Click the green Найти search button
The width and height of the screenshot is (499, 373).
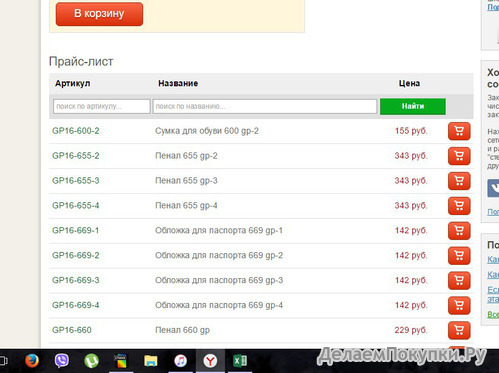[413, 106]
